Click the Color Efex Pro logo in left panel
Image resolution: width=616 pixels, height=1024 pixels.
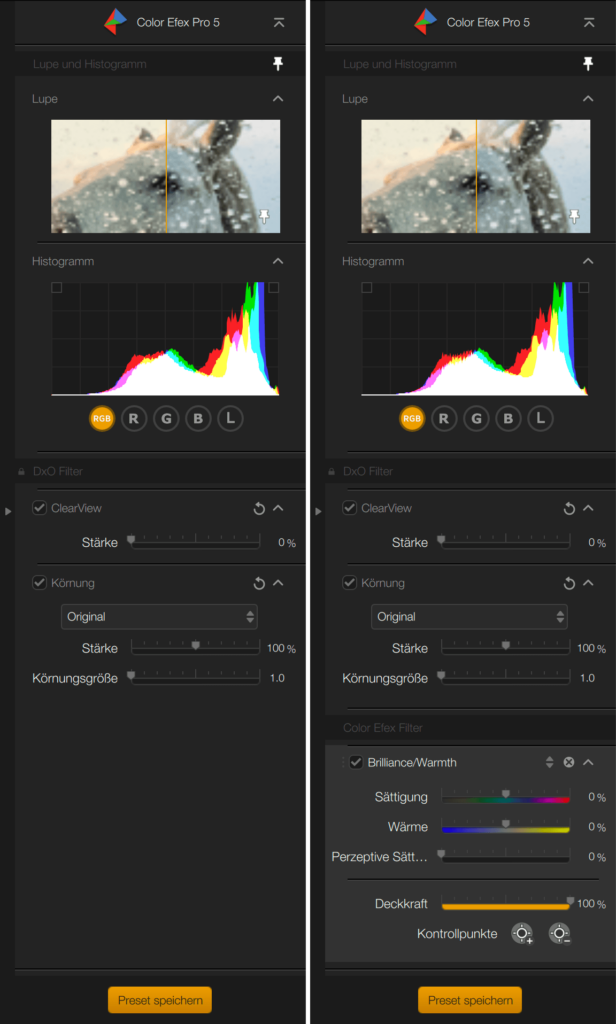tap(116, 22)
